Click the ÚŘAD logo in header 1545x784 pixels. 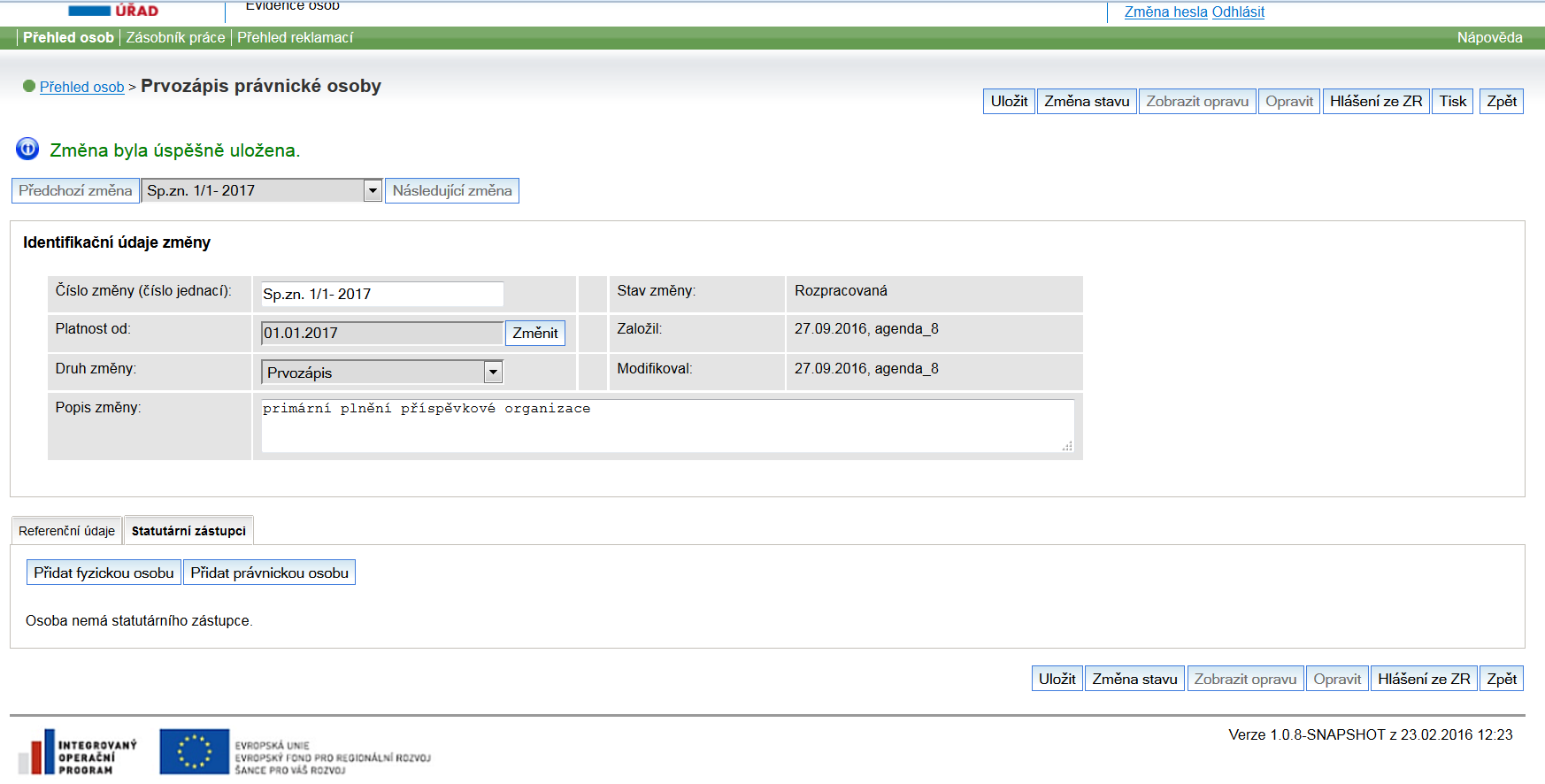coord(113,11)
